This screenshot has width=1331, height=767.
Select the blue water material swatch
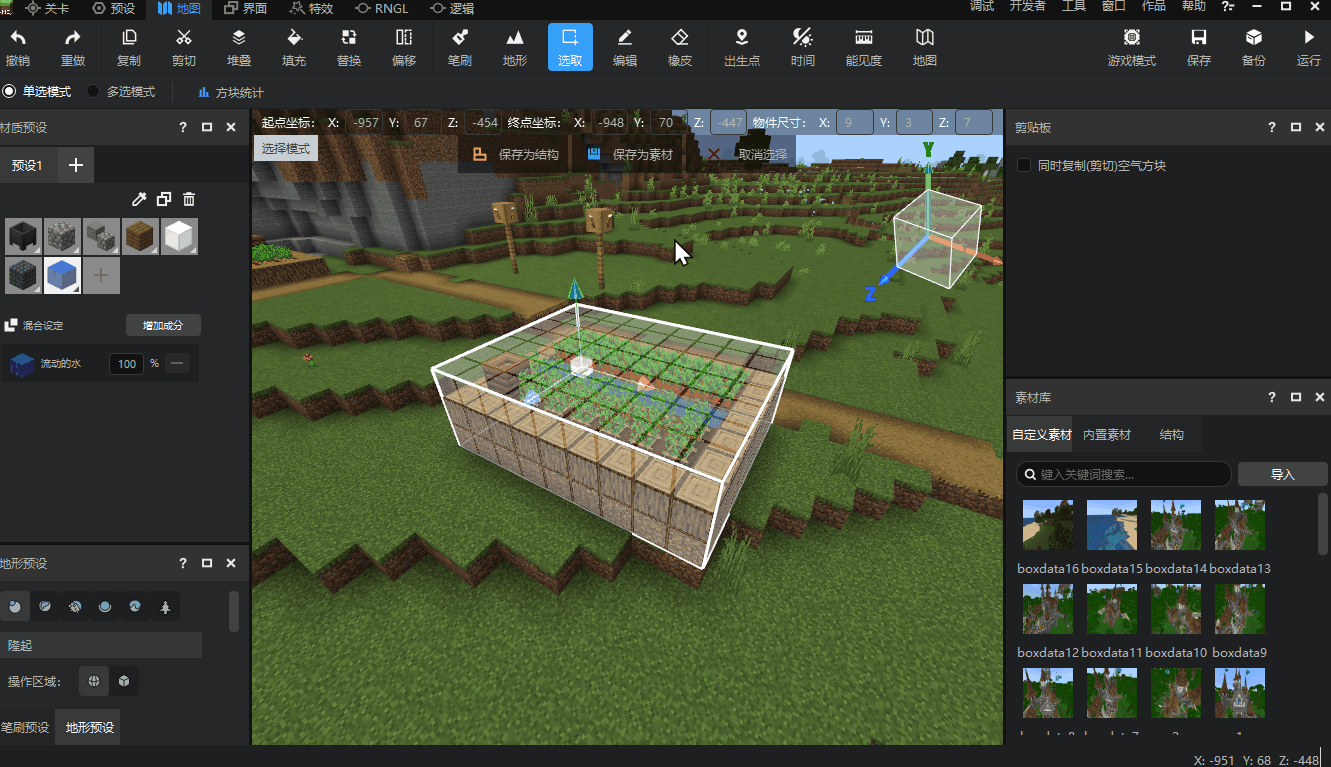[x=62, y=275]
